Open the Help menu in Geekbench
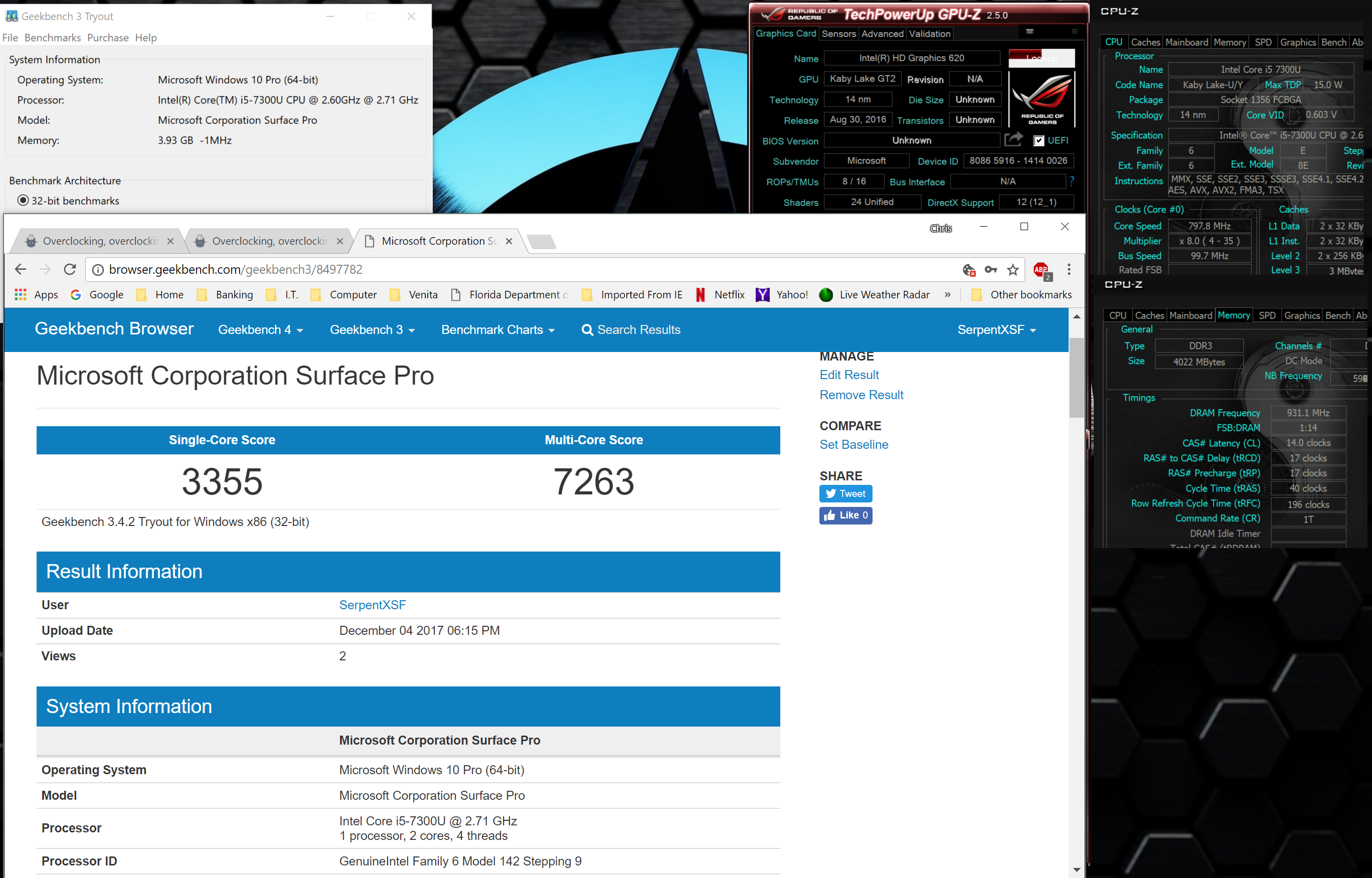1372x878 pixels. 146,38
